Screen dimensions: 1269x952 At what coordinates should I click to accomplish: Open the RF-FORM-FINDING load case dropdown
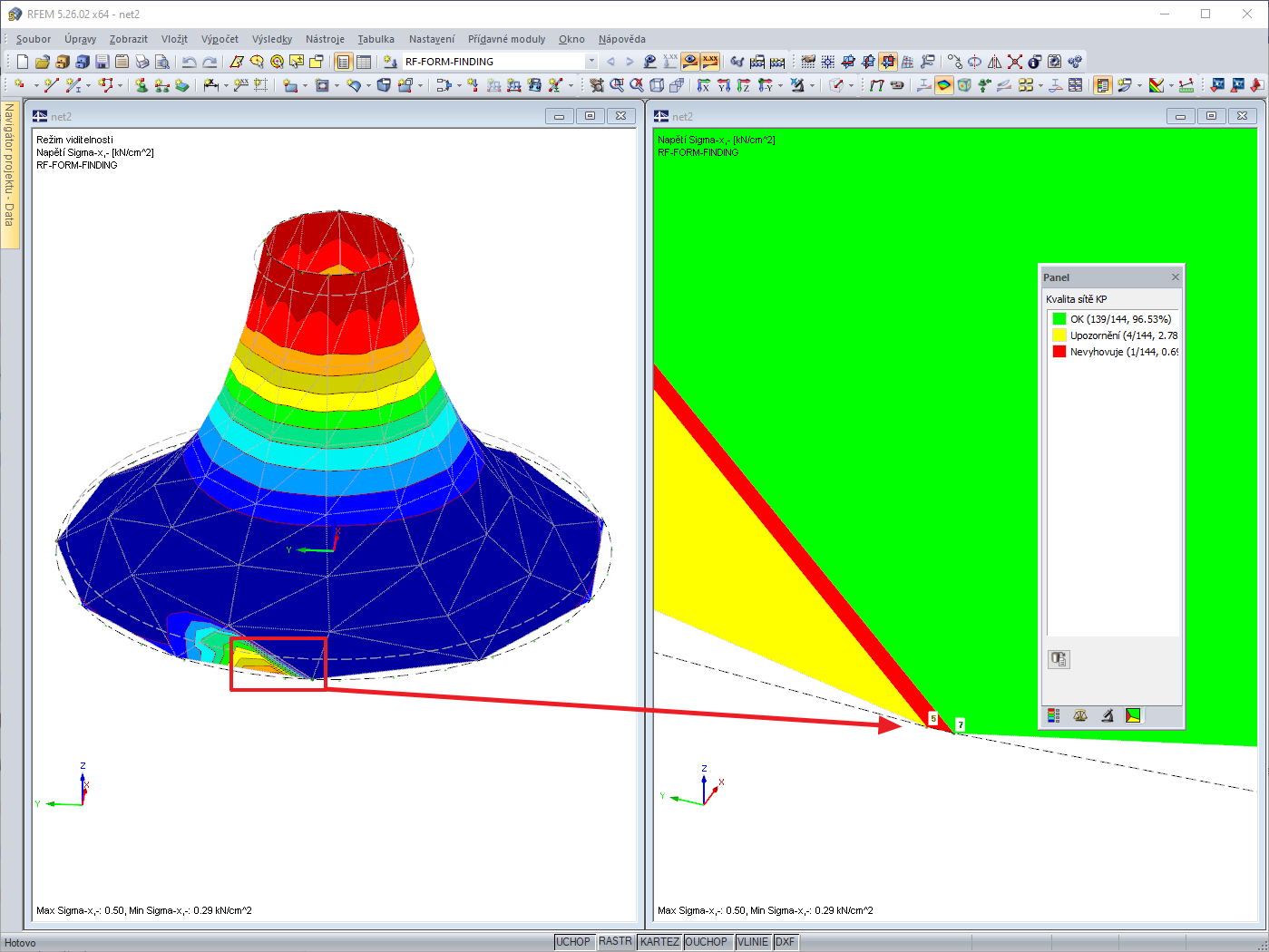click(x=591, y=62)
